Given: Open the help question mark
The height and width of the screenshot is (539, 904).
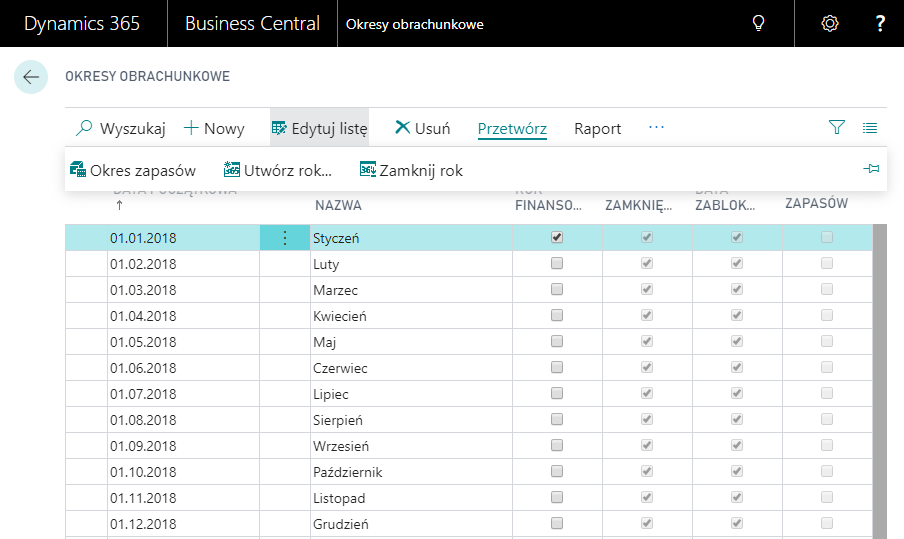Looking at the screenshot, I should click(880, 24).
